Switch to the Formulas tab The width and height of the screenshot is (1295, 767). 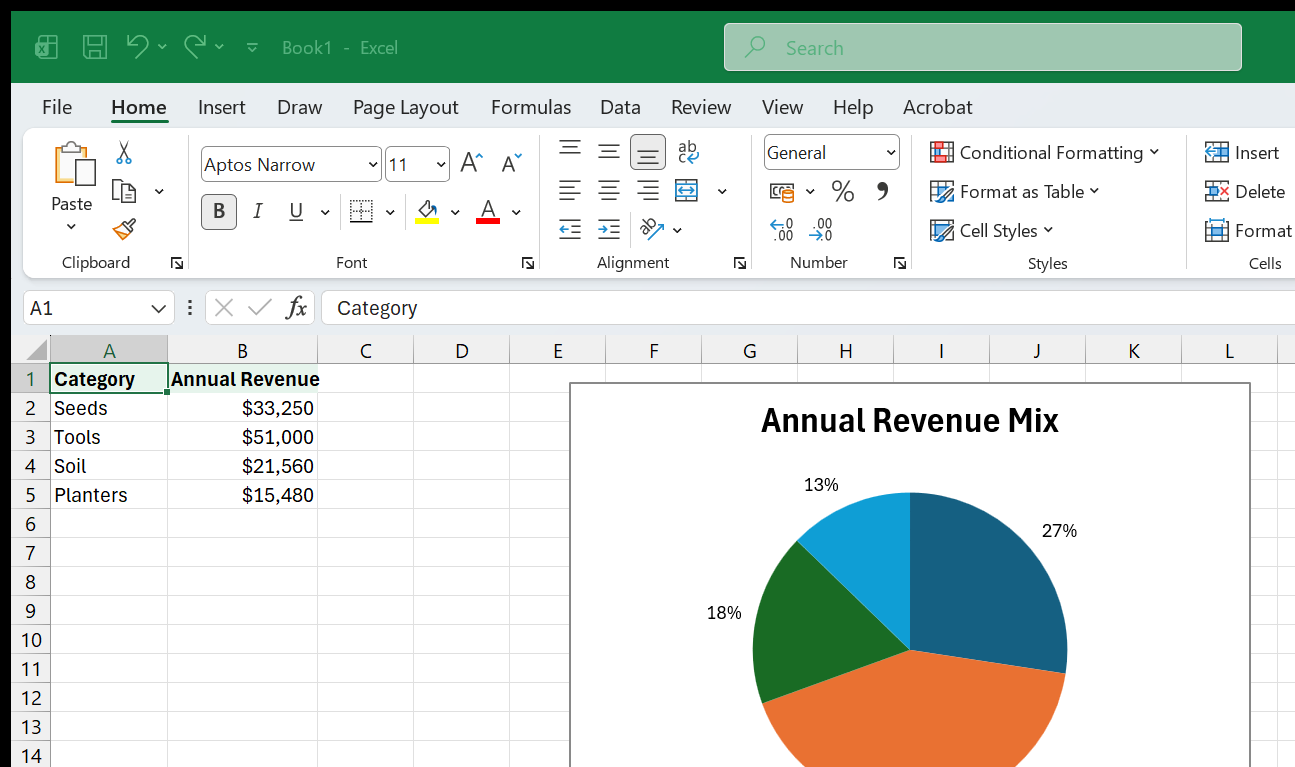531,107
